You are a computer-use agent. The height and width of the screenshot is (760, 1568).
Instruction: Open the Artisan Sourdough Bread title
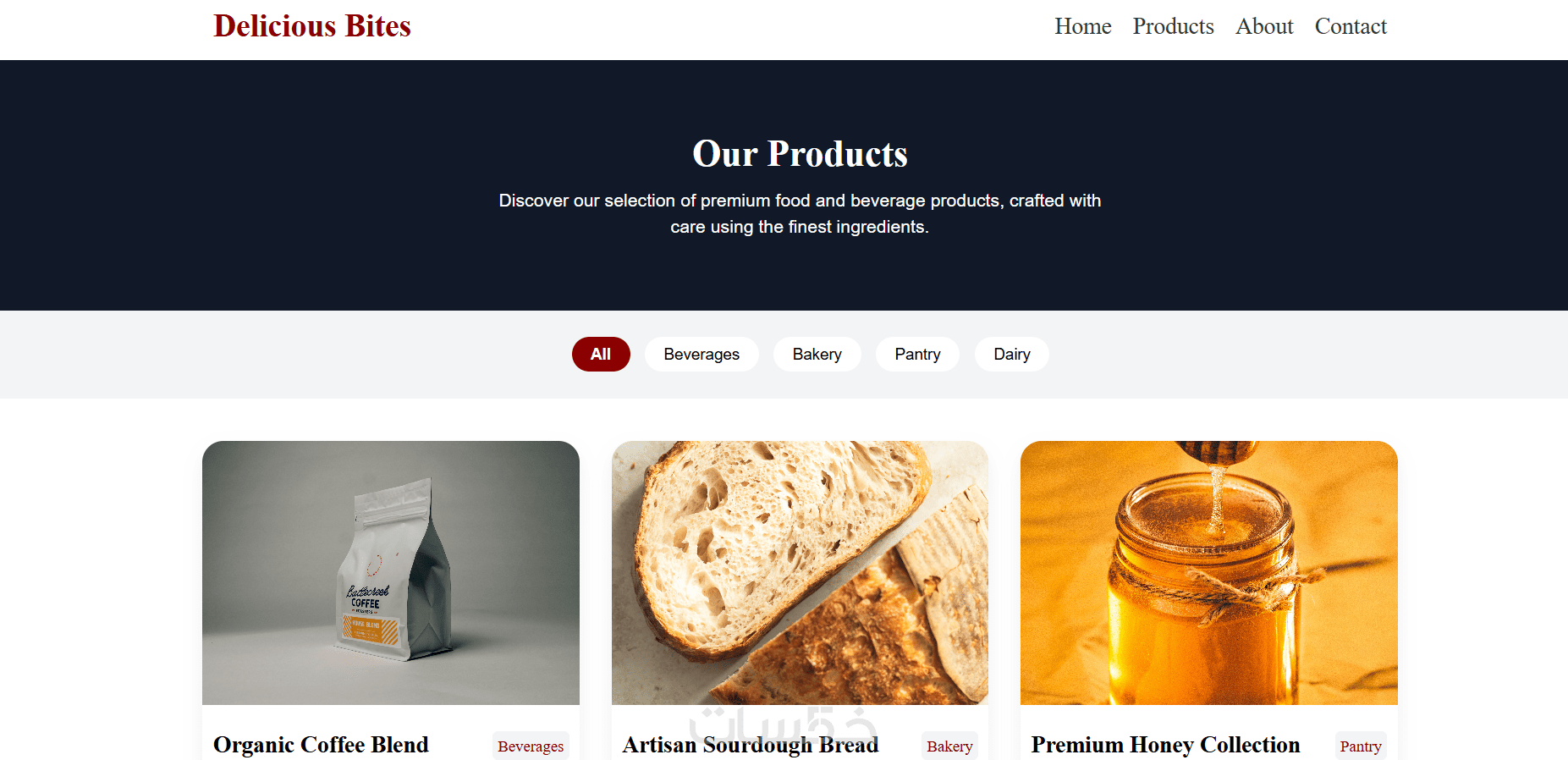point(751,745)
